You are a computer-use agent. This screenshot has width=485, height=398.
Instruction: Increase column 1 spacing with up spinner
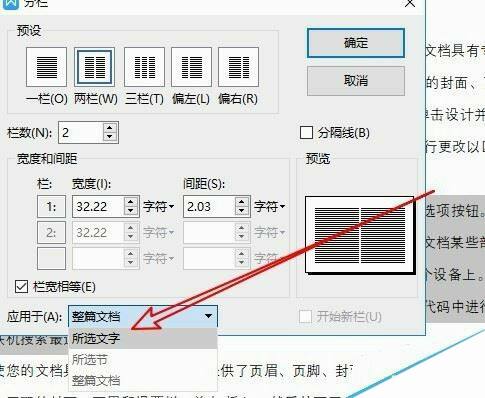pos(242,202)
